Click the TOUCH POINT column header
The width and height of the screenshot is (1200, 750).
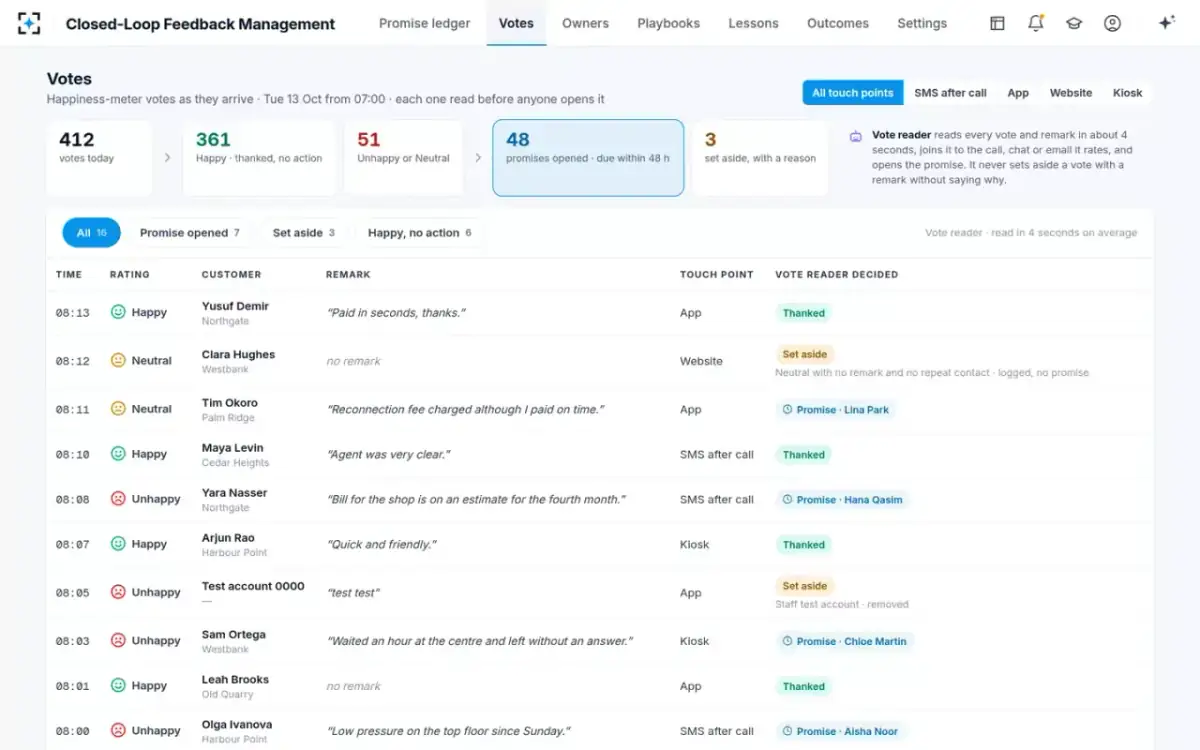point(717,274)
